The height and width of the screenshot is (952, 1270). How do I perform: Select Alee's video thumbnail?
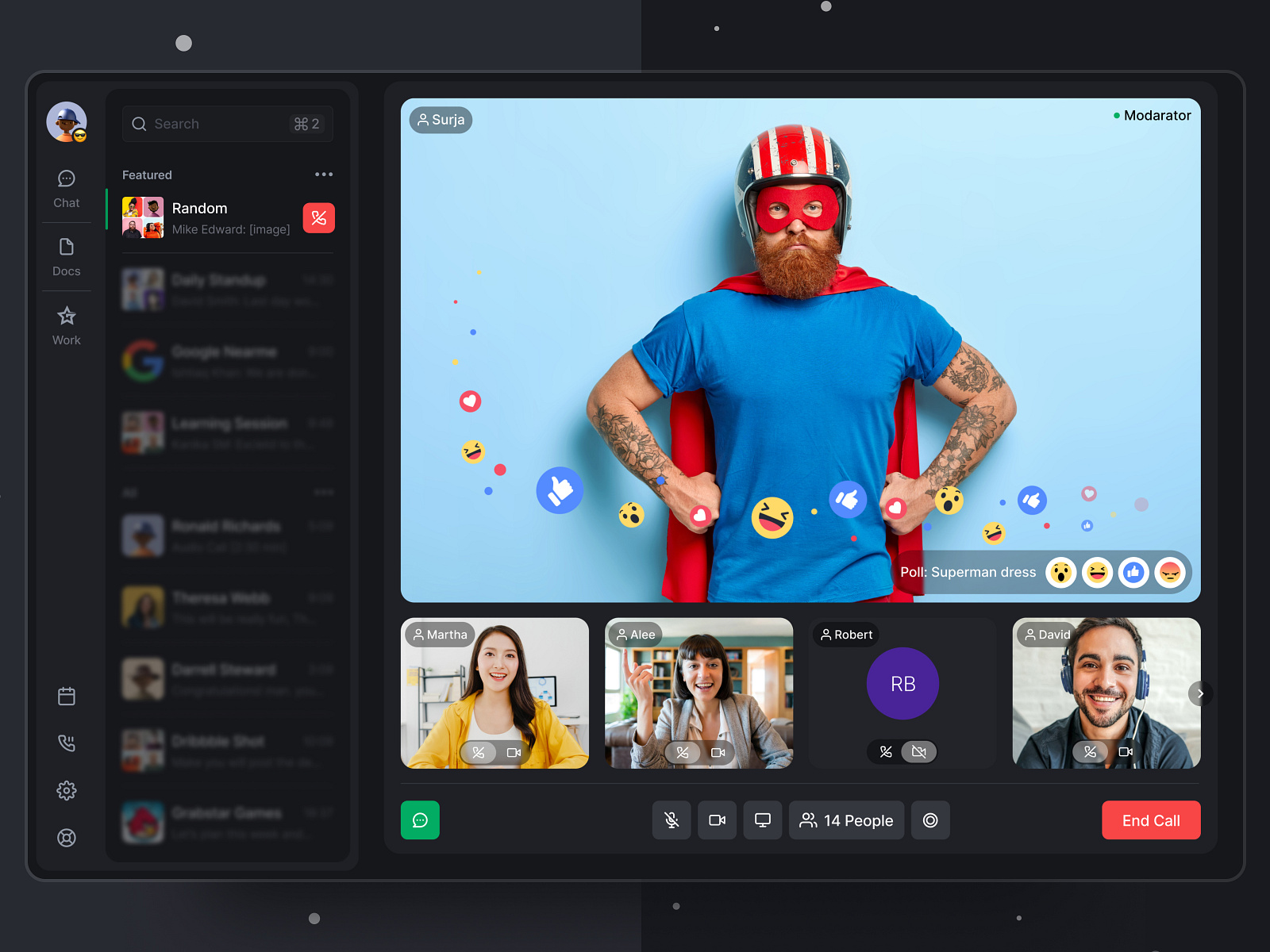click(698, 693)
